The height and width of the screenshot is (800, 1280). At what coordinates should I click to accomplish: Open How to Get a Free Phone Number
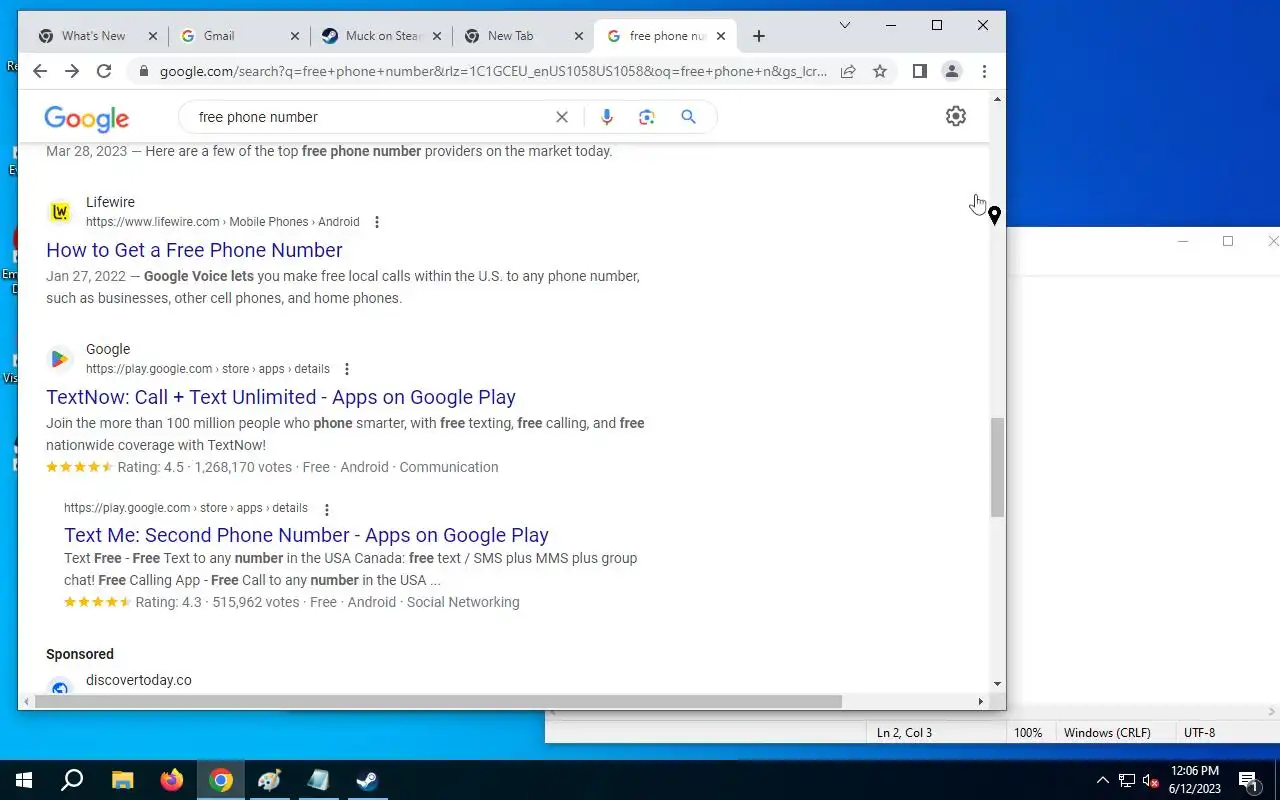point(194,250)
